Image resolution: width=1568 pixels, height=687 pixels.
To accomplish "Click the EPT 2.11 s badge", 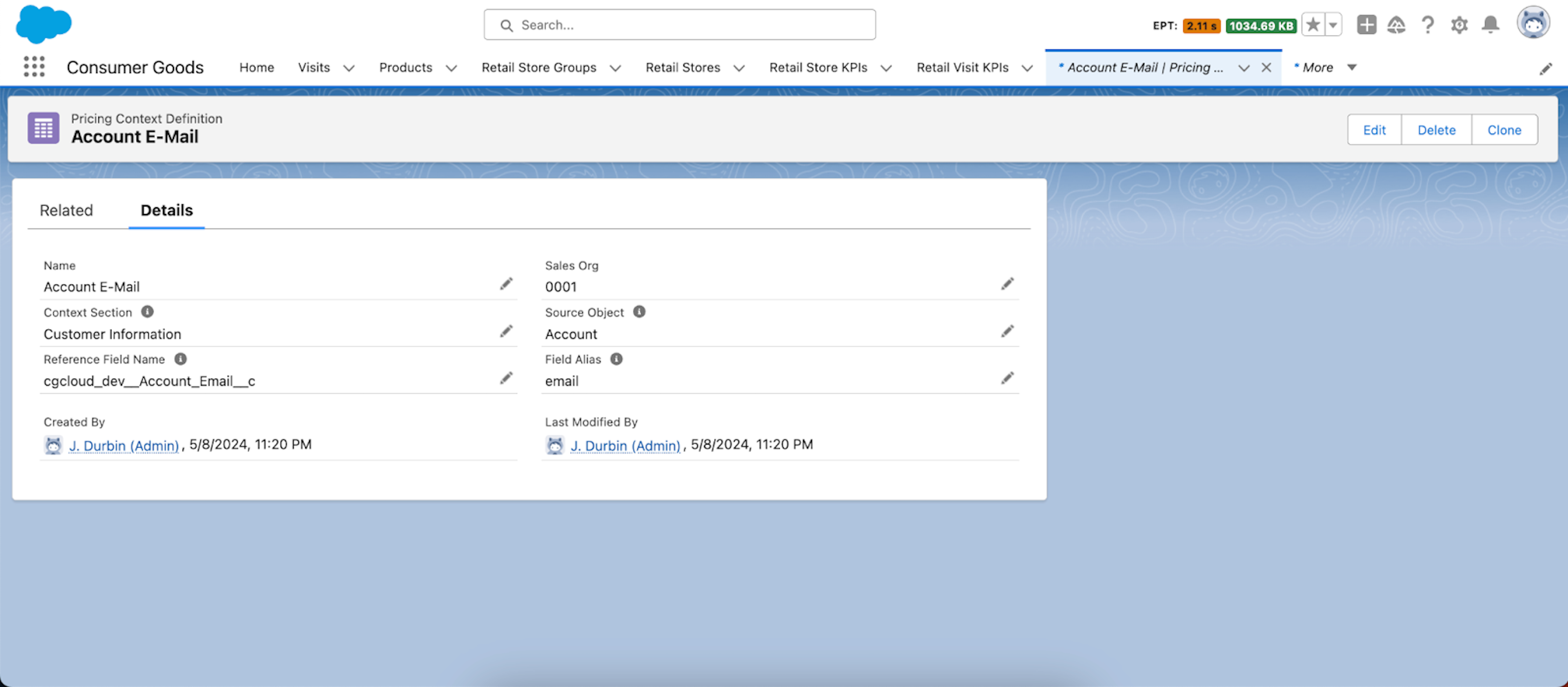I will coord(1202,26).
